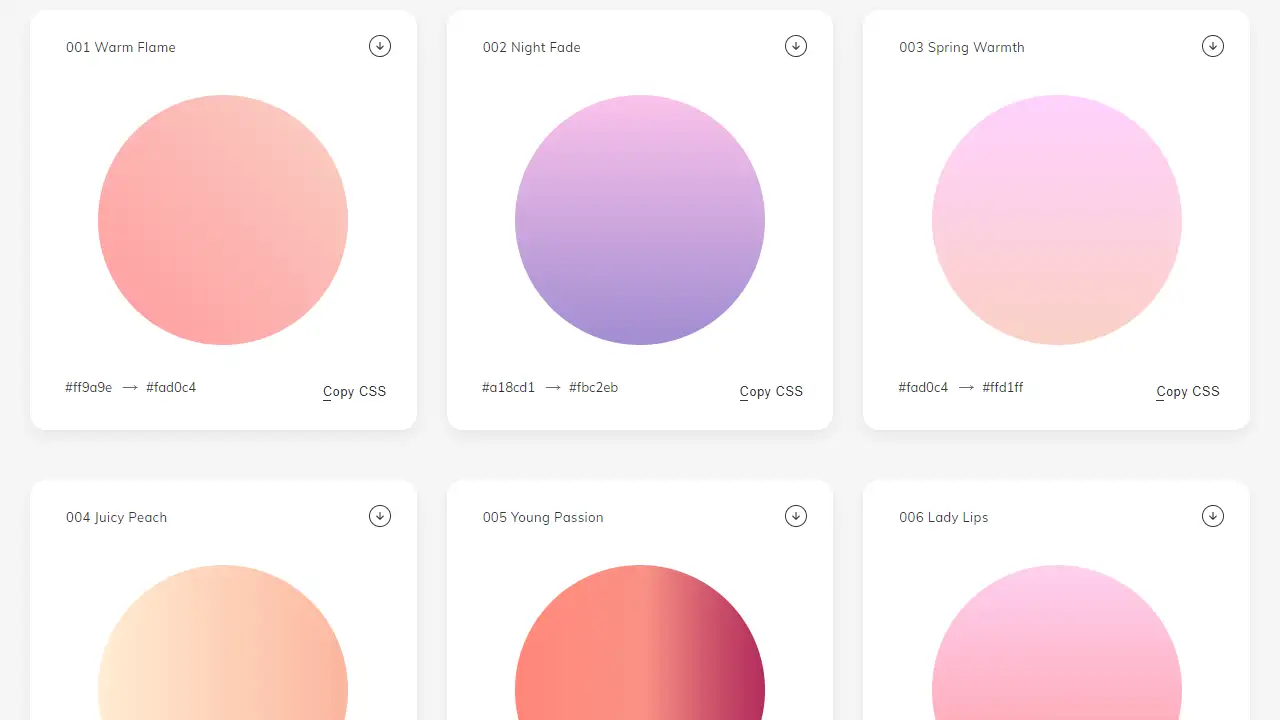Image resolution: width=1280 pixels, height=720 pixels.
Task: Click the Warm Flame gradient circle
Action: (223, 219)
